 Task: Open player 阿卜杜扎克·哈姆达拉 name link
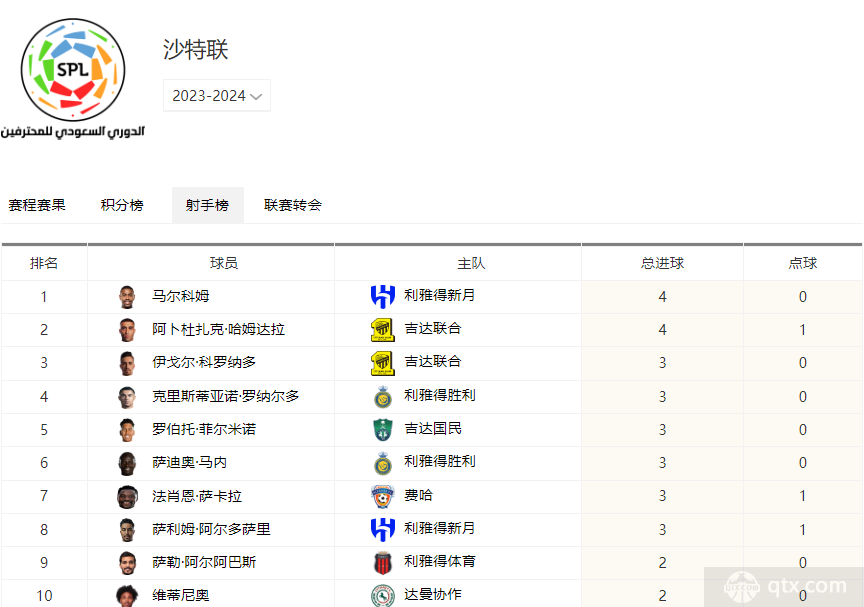point(218,329)
